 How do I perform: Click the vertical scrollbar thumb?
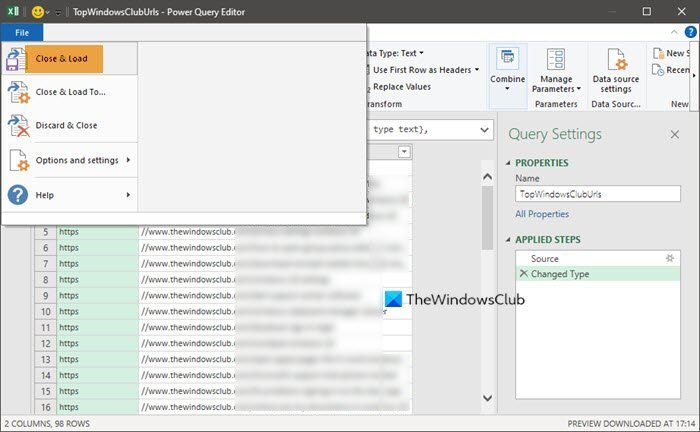point(488,218)
